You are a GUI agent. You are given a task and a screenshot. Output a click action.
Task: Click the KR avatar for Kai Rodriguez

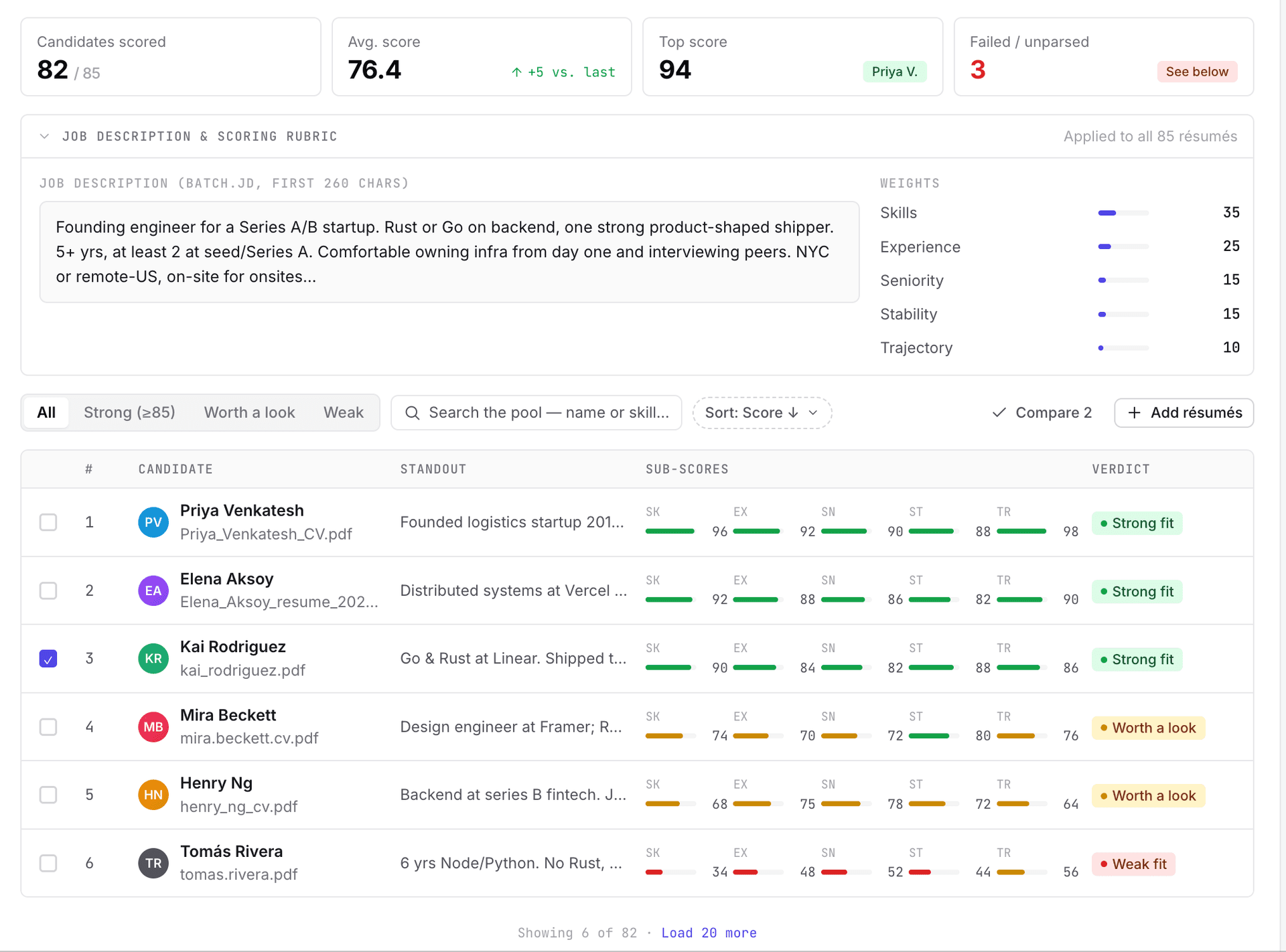[153, 659]
